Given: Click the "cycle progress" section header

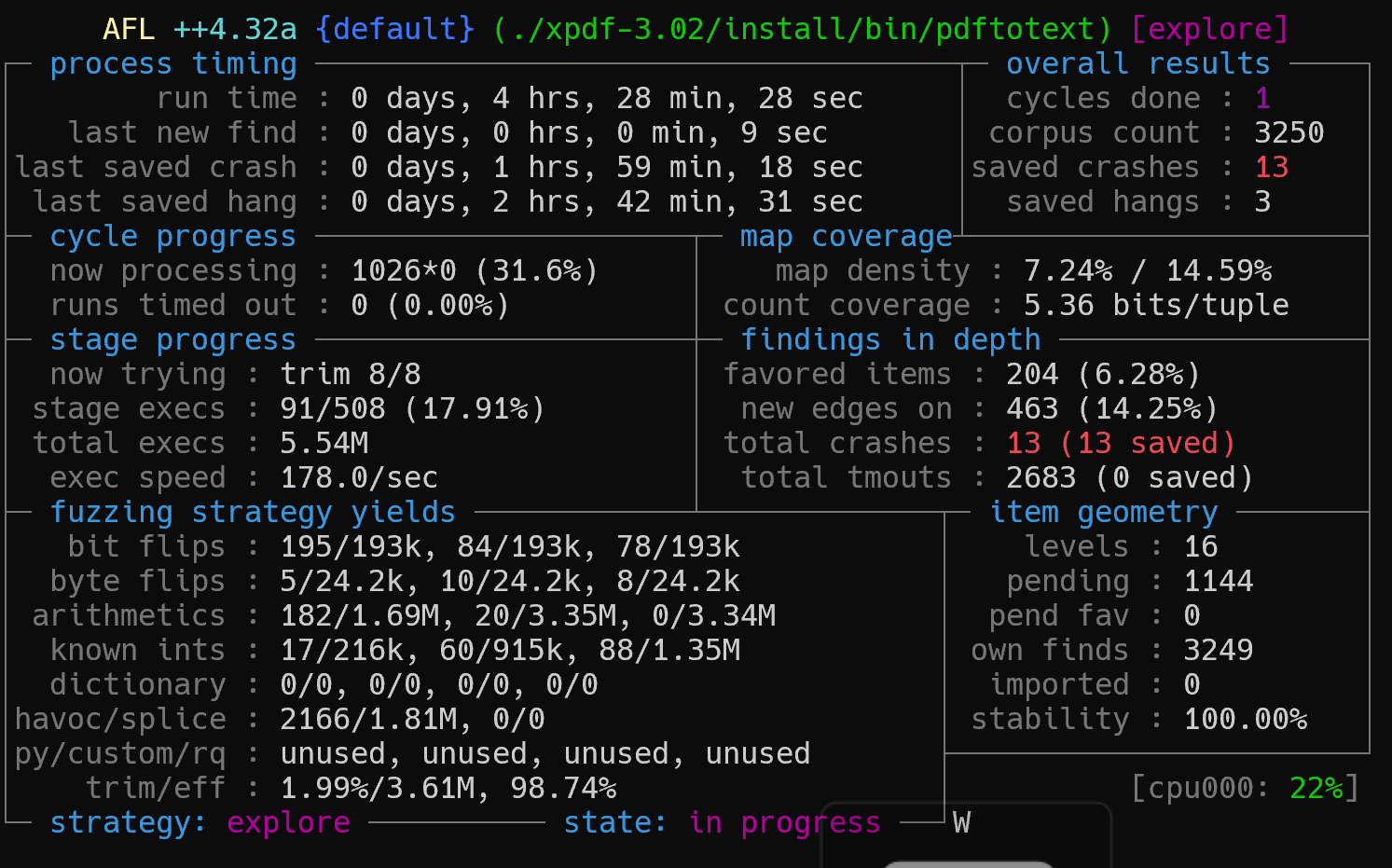Looking at the screenshot, I should point(172,237).
